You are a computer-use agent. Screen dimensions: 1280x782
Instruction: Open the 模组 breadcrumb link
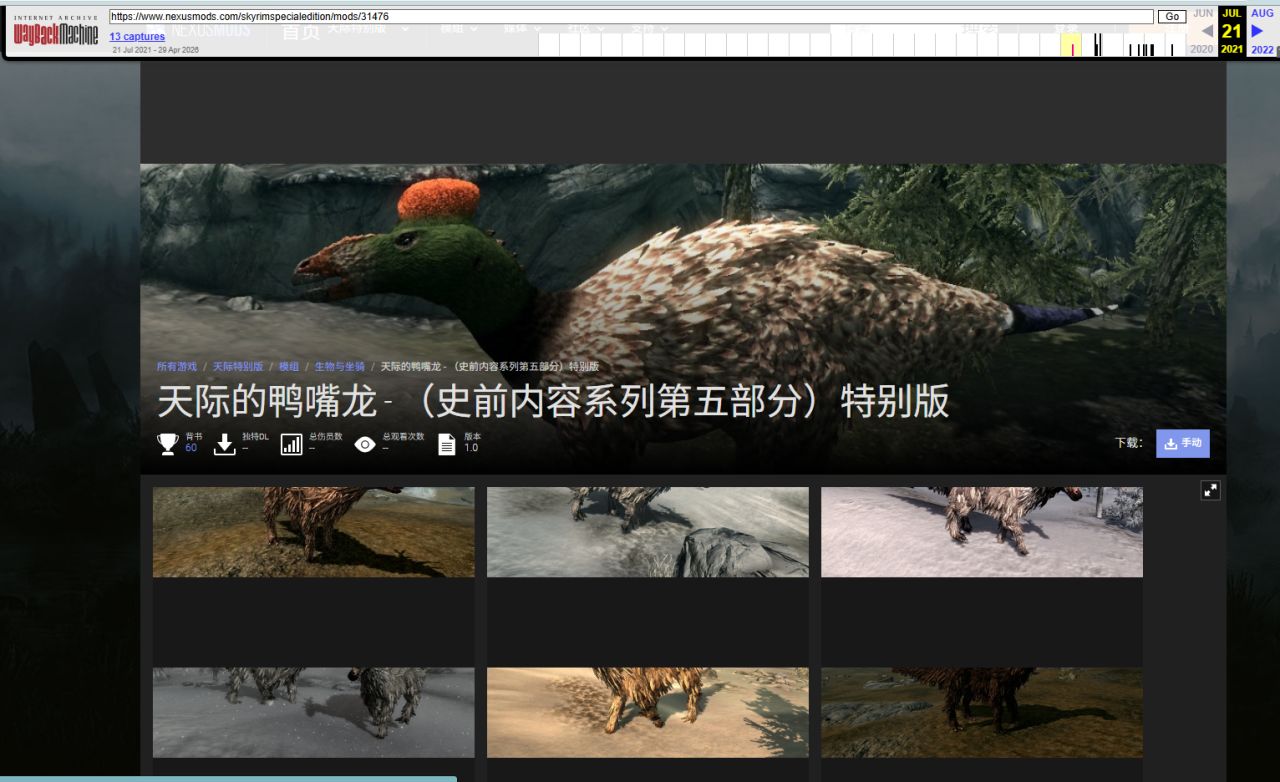click(289, 367)
